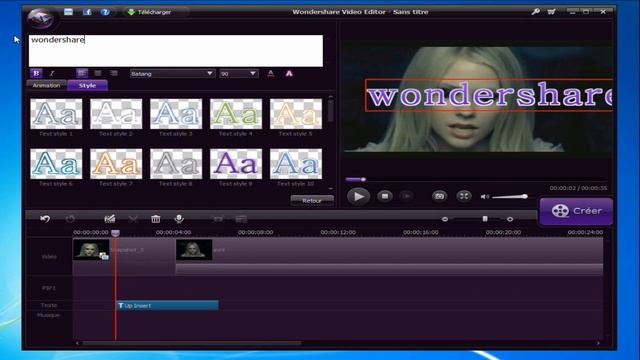Open the edit clip tool
Image resolution: width=640 pixels, height=360 pixels.
click(109, 219)
